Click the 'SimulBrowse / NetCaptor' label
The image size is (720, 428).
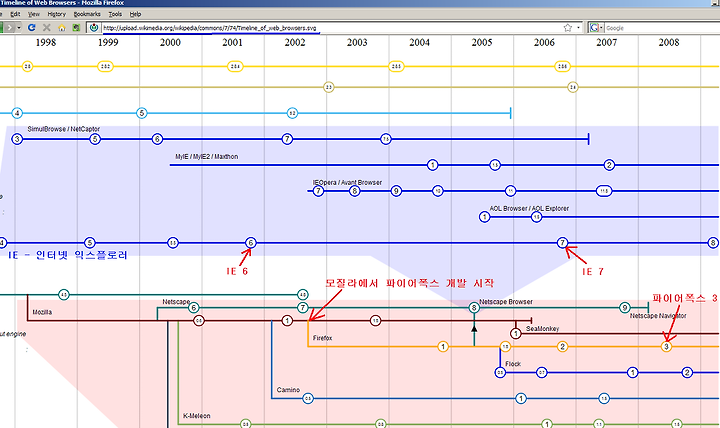63,129
